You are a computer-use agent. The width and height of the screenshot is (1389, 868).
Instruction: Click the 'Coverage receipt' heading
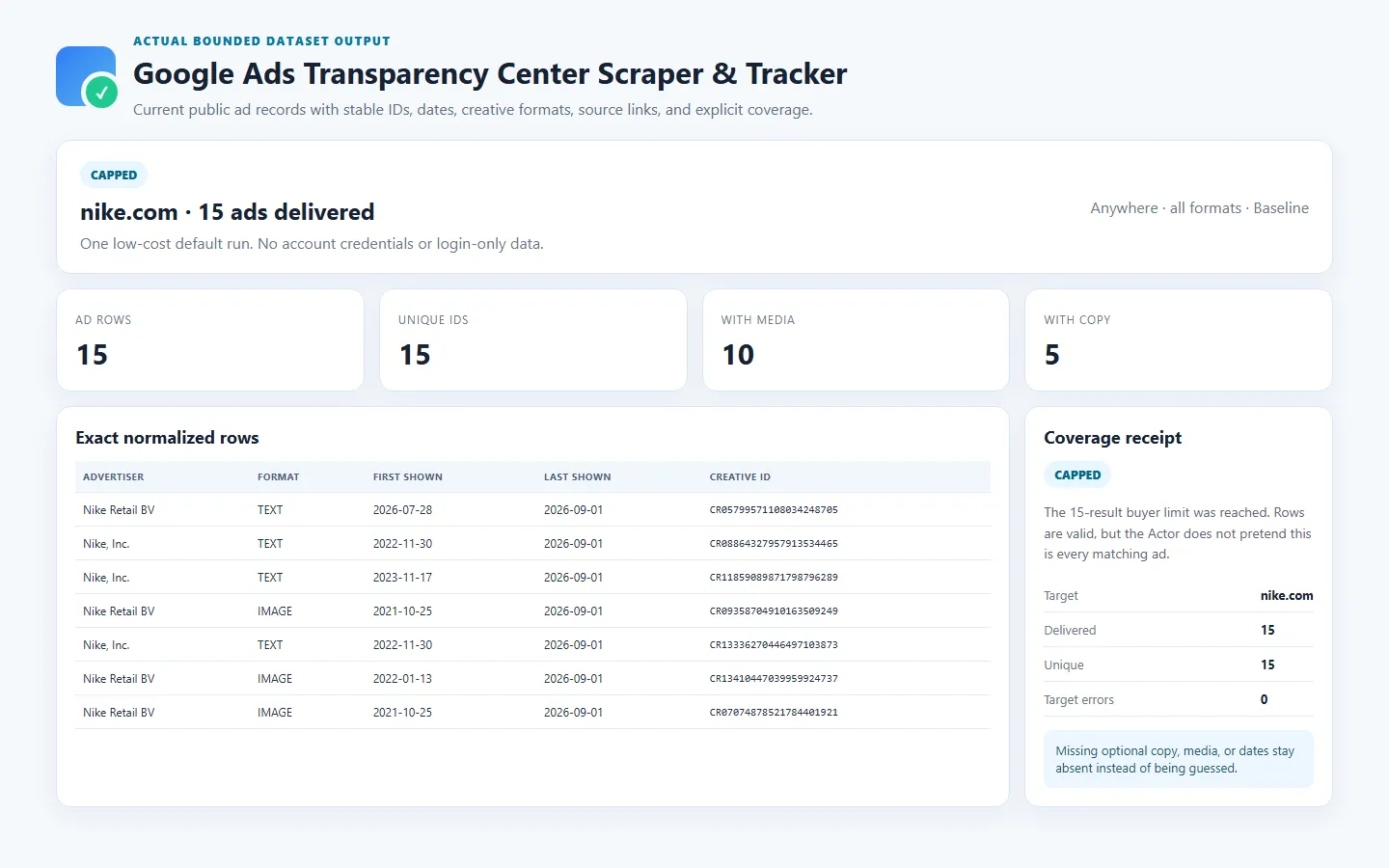coord(1112,438)
